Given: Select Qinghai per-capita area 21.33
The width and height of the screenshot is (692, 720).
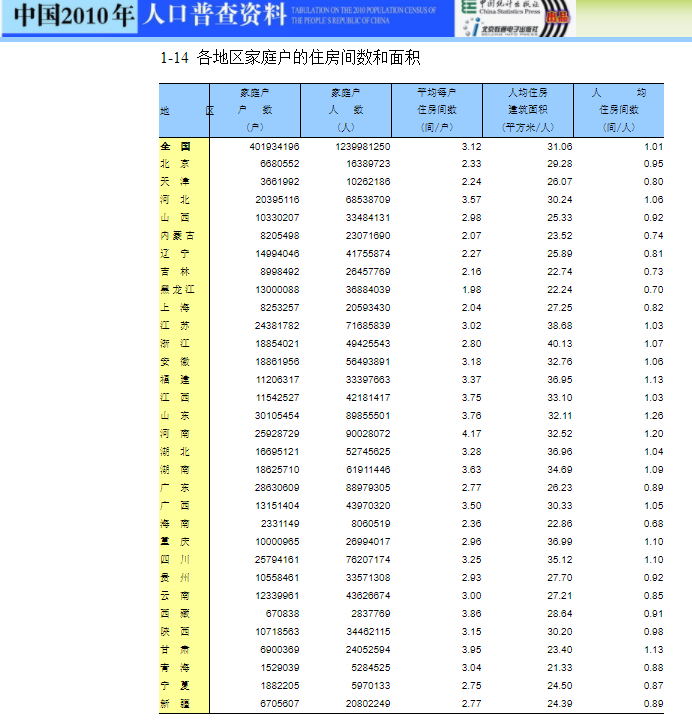Looking at the screenshot, I should click(560, 668).
